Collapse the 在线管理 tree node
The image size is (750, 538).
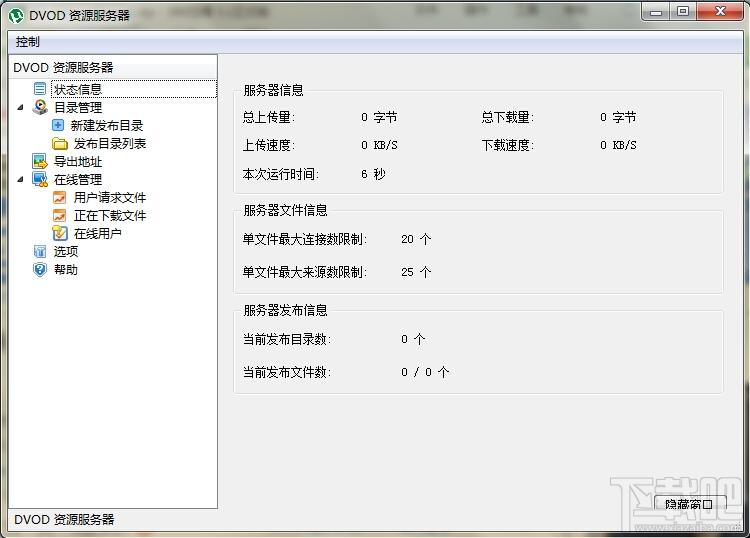[21, 180]
